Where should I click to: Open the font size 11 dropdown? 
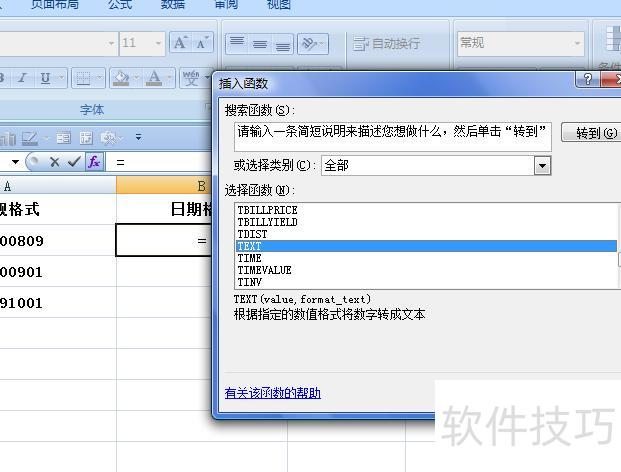[158, 43]
